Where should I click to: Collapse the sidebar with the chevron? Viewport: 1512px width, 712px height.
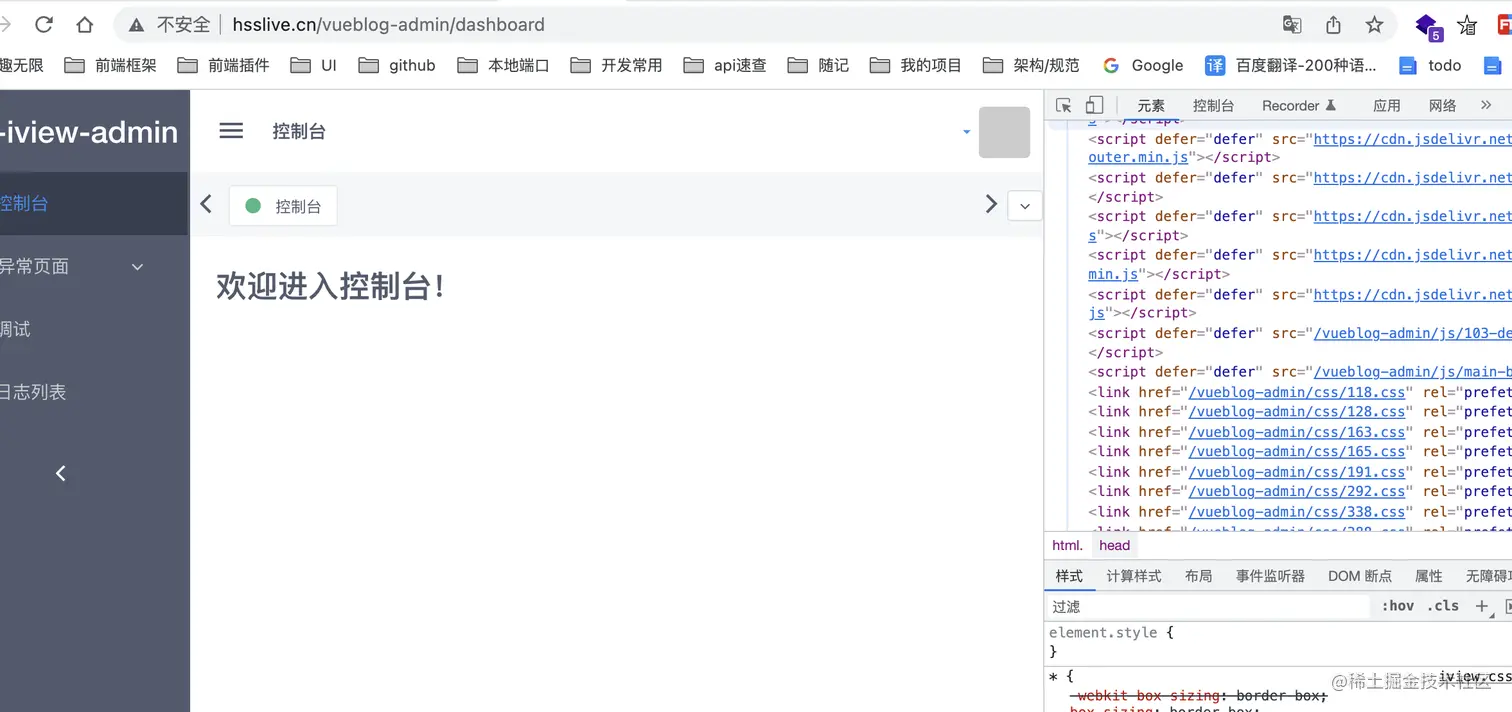tap(61, 473)
